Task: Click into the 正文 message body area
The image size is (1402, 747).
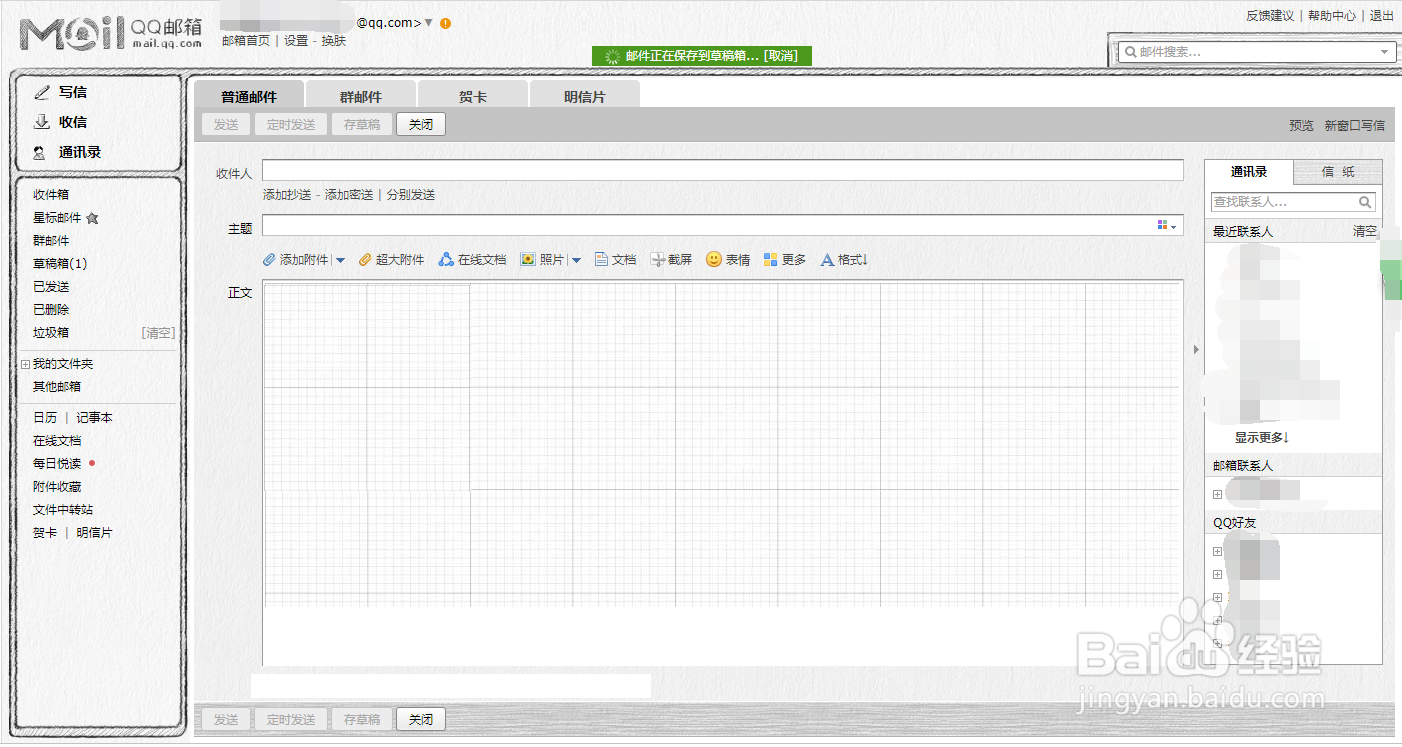Action: (x=723, y=473)
